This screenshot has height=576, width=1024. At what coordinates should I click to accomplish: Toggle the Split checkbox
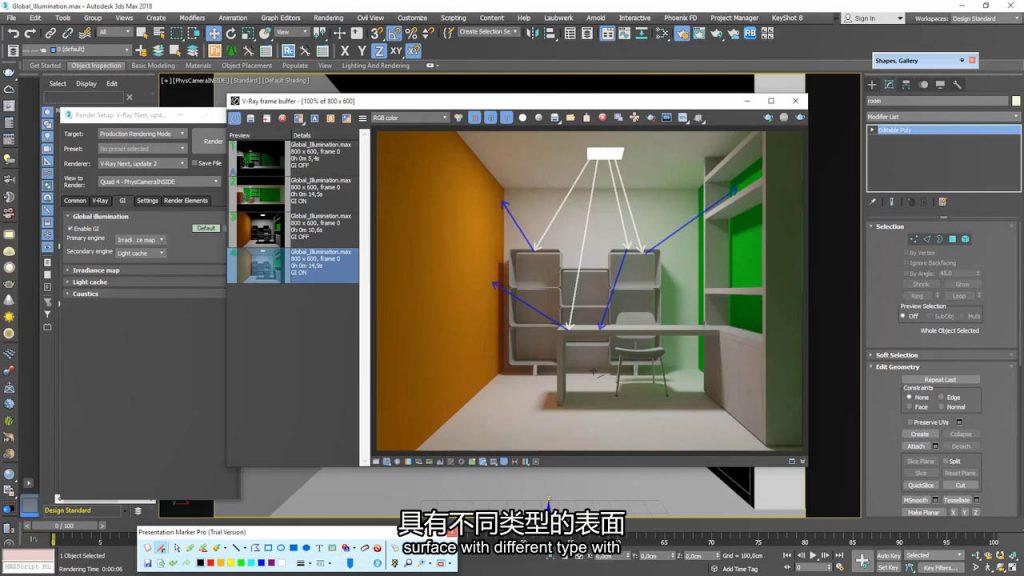tap(945, 461)
